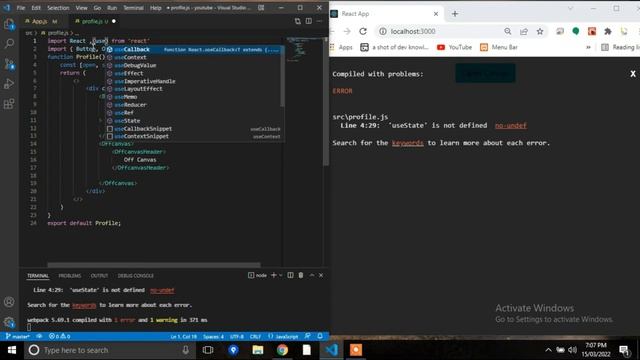Open the no-undef link in browser error
The width and height of the screenshot is (640, 360).
point(511,125)
